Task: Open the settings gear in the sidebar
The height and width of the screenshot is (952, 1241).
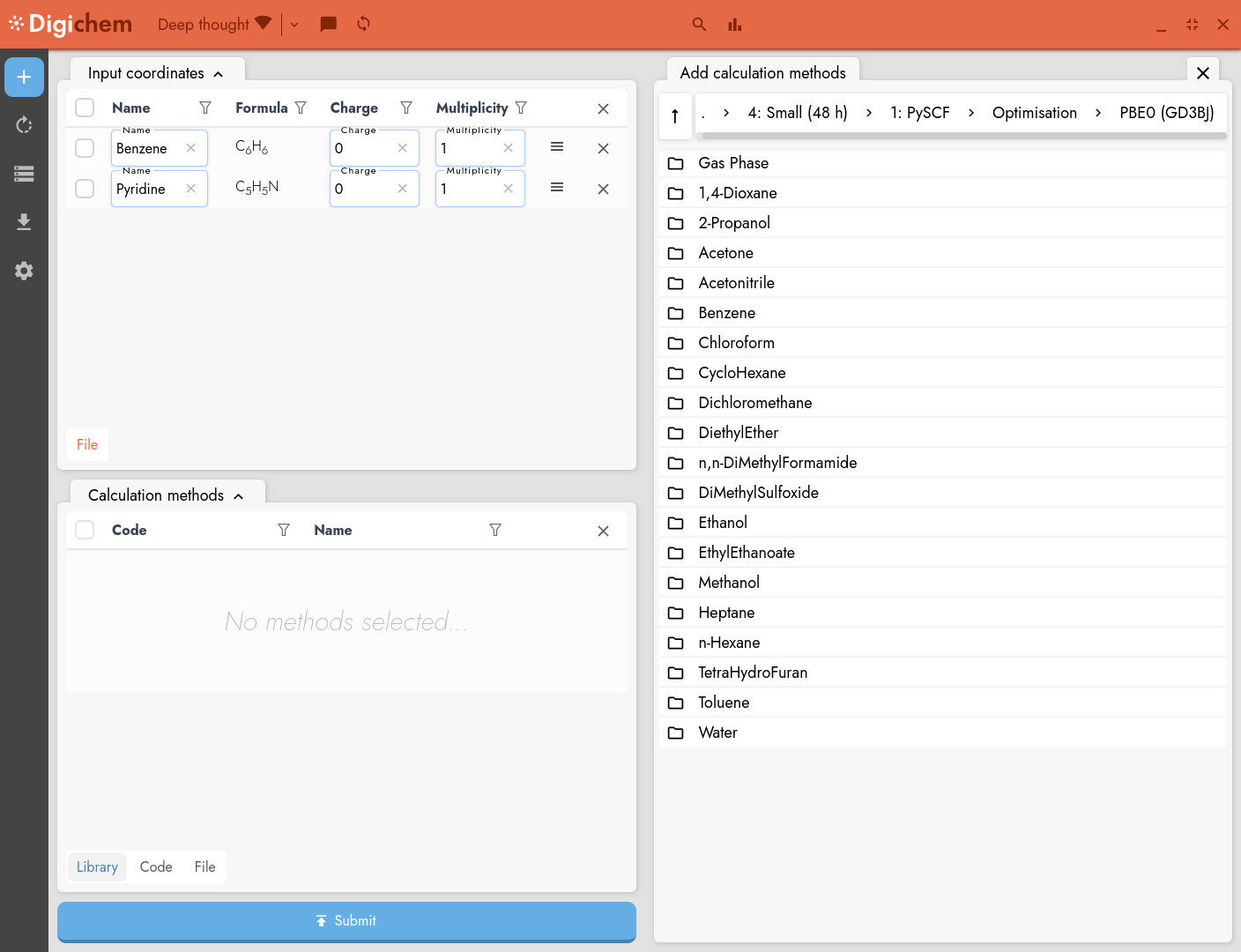Action: coord(24,271)
